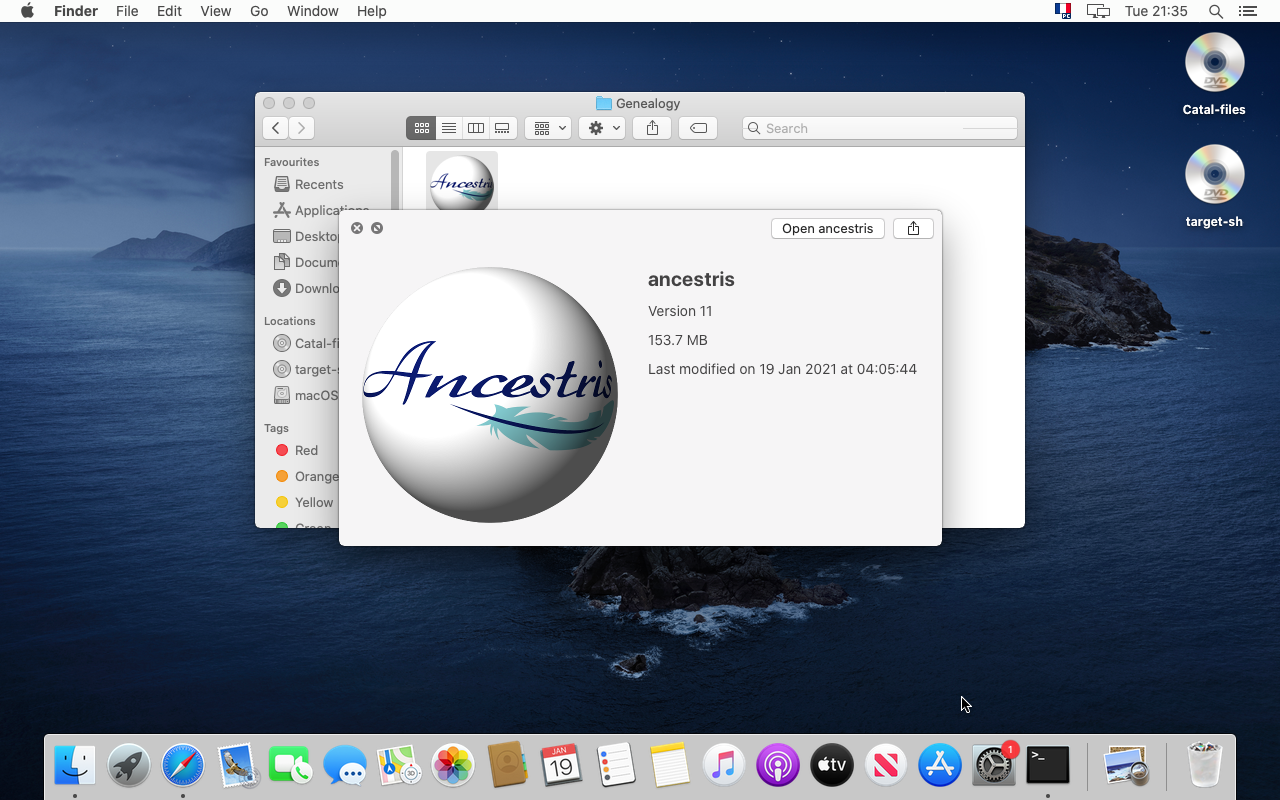Open App Store from the Dock
Viewport: 1280px width, 800px height.
(x=939, y=766)
